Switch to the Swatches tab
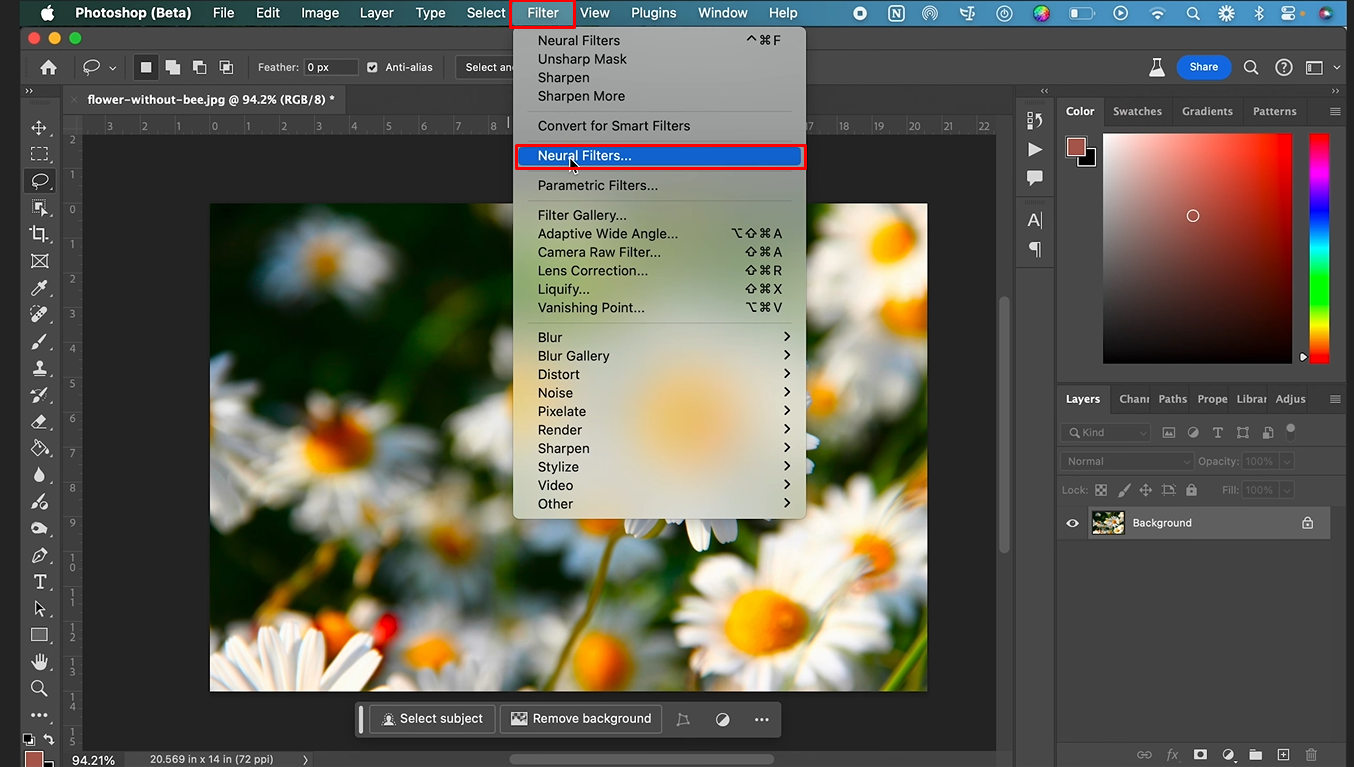 (1137, 111)
